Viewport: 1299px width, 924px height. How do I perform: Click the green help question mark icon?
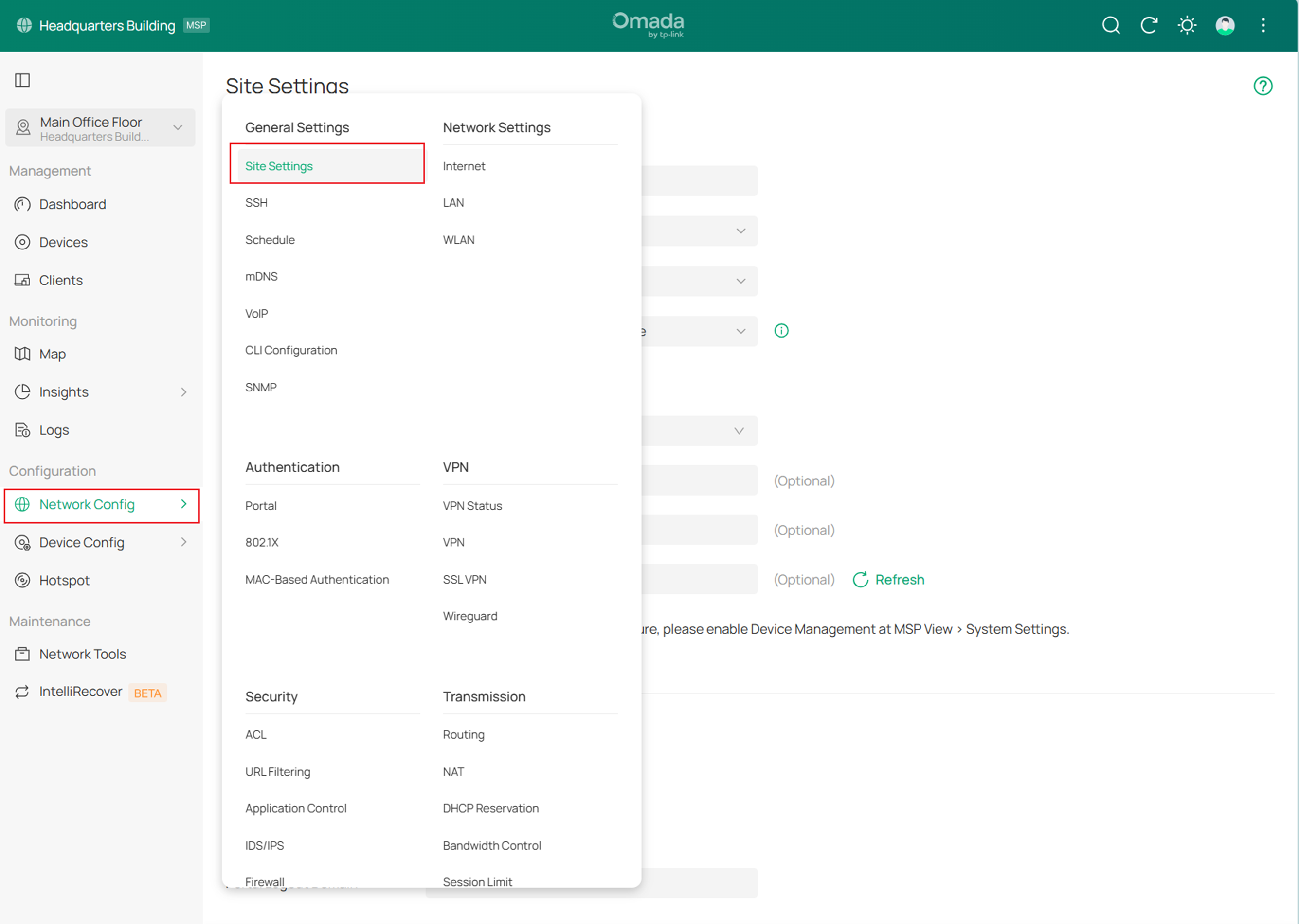1263,86
